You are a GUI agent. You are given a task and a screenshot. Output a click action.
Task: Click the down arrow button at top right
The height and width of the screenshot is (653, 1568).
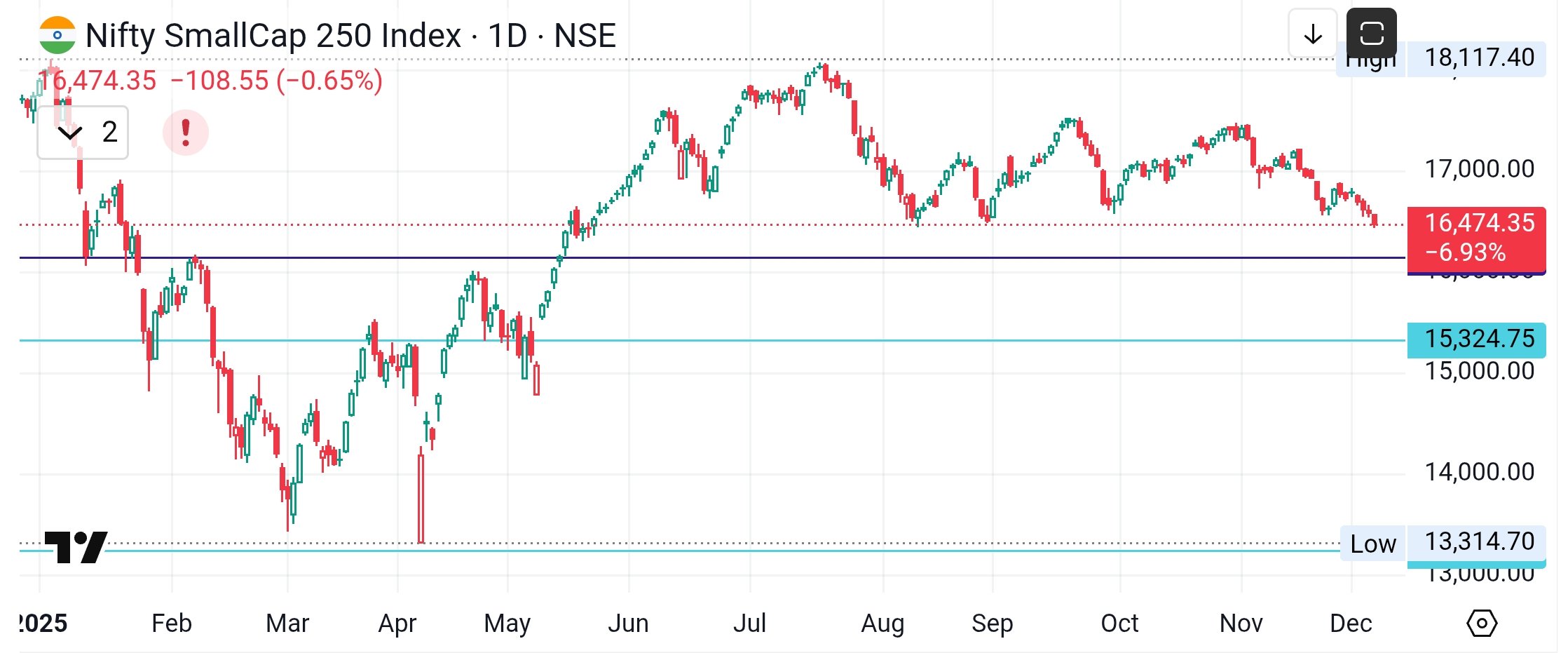pos(1312,34)
